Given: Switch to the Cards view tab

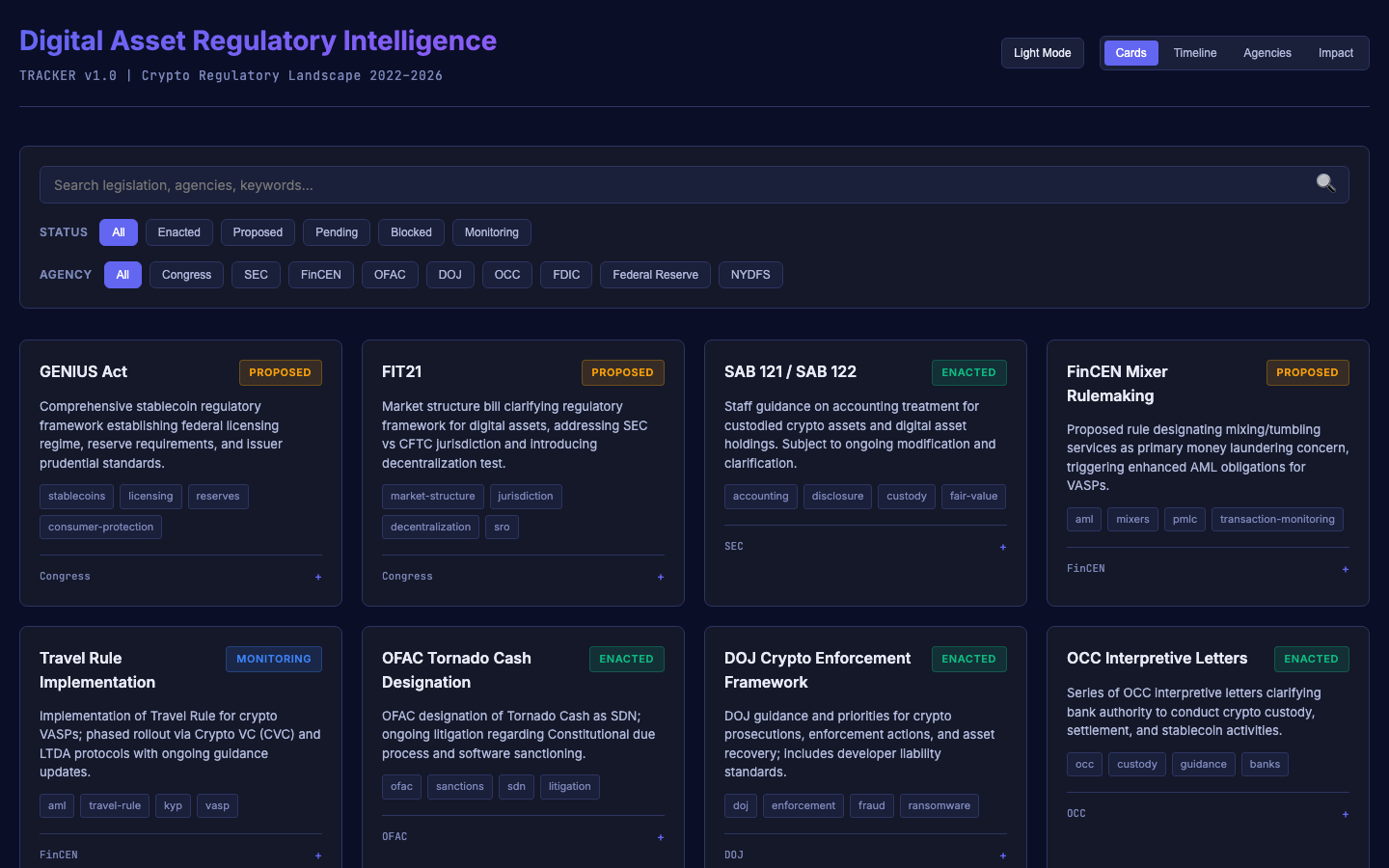Looking at the screenshot, I should (x=1130, y=53).
